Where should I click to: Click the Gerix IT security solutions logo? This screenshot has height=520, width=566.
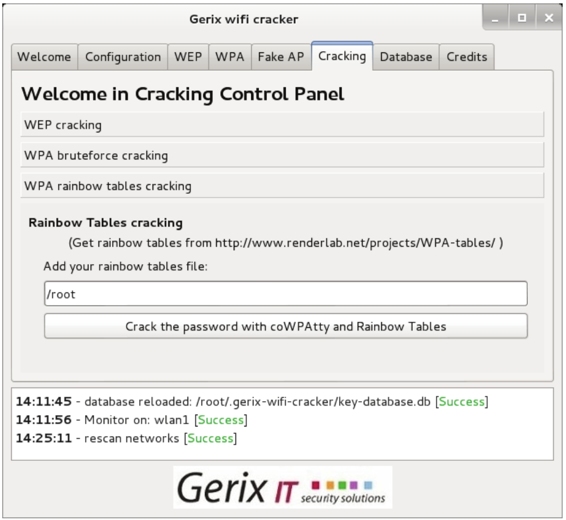coord(283,488)
